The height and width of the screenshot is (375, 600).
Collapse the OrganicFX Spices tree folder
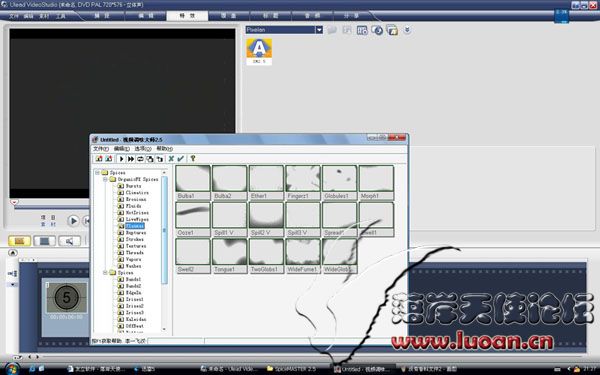[105, 179]
